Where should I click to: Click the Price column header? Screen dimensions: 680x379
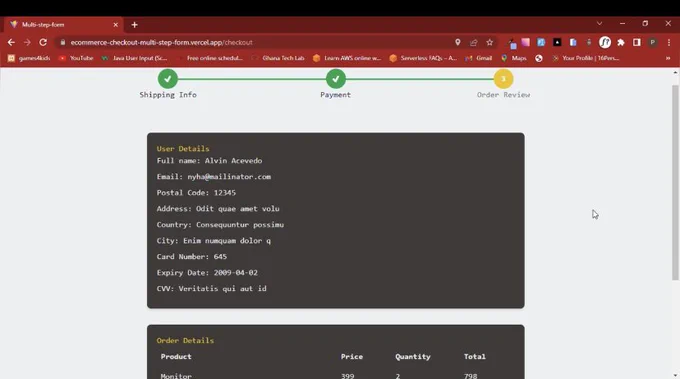click(x=352, y=357)
